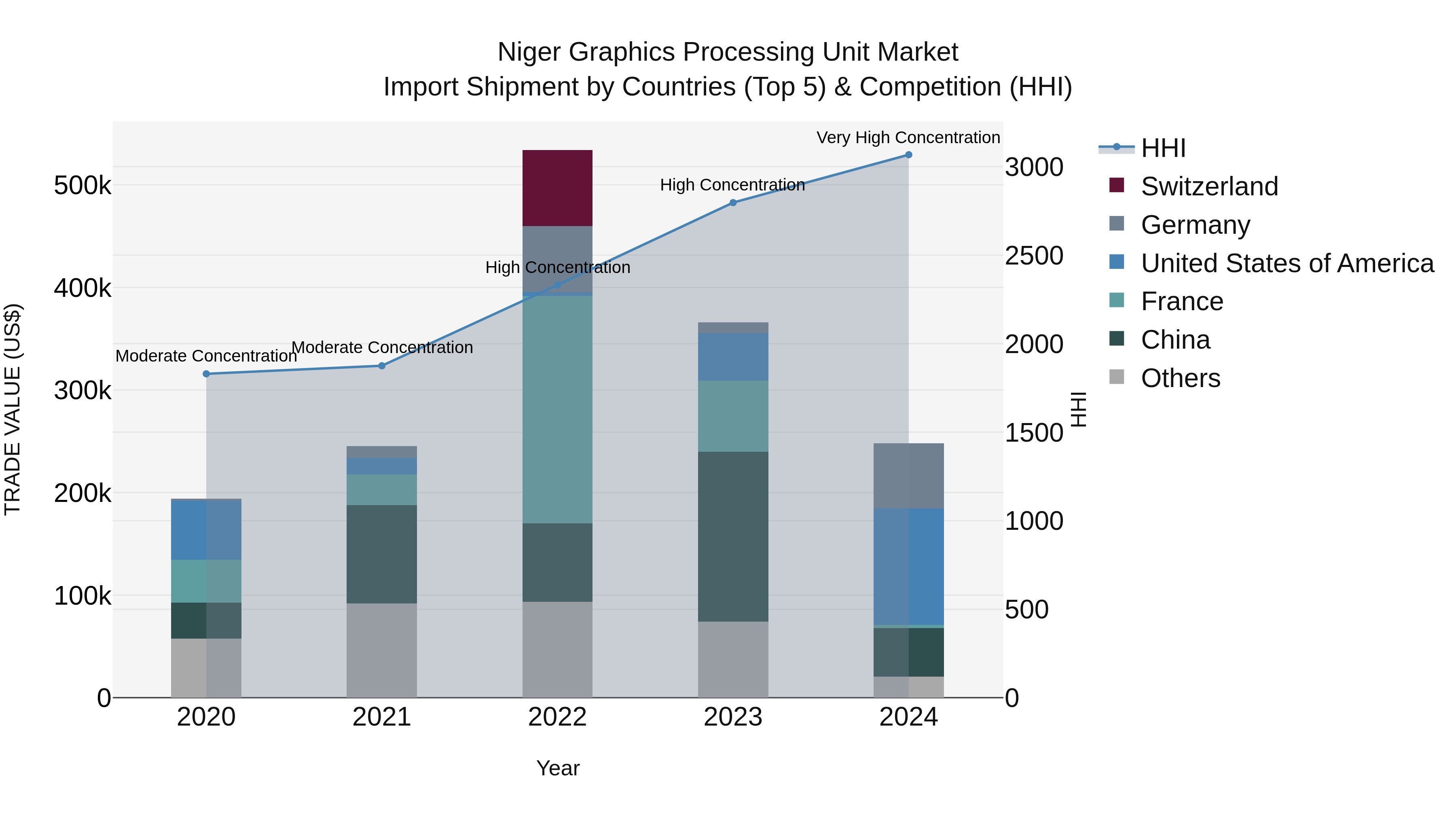Viewport: 1456px width, 819px height.
Task: Click the HHI line marker for 2020
Action: [206, 374]
